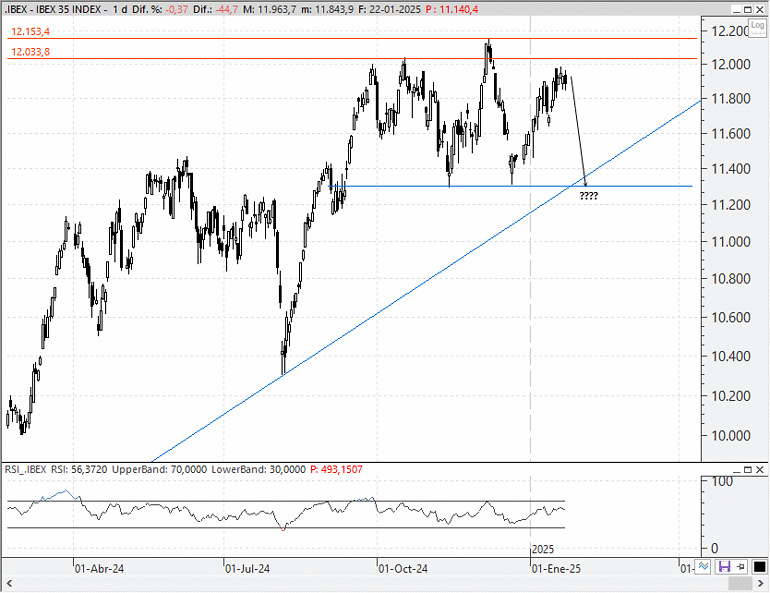Click the 'RSI: 56,3720' value
The image size is (770, 593).
coord(79,469)
